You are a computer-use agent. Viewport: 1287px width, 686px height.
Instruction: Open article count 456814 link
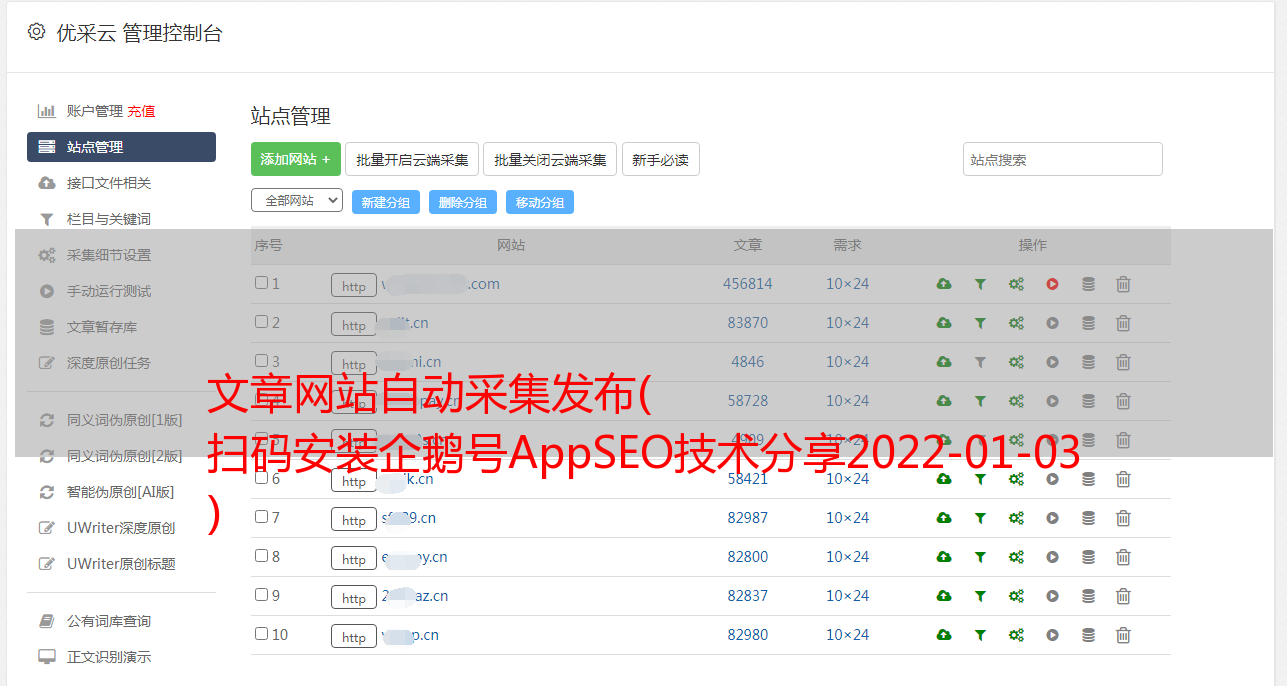pos(748,284)
